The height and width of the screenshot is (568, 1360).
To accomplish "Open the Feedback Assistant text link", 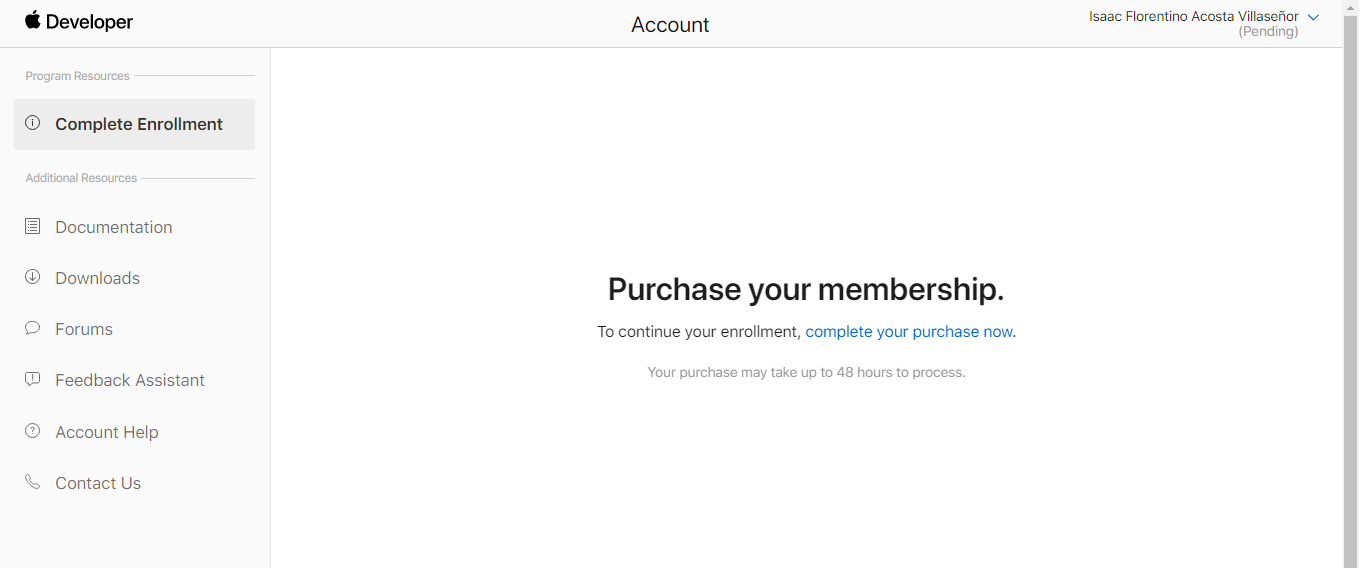I will click(130, 380).
